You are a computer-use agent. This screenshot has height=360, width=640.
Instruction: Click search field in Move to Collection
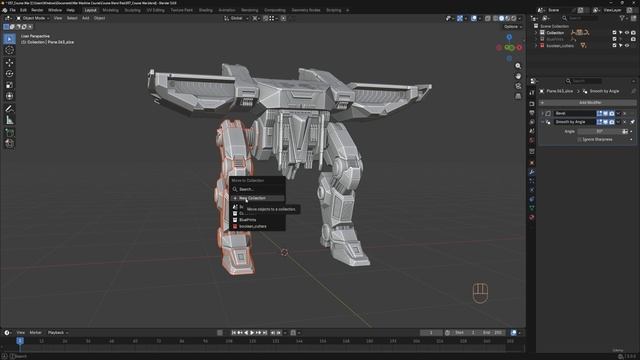click(x=257, y=189)
